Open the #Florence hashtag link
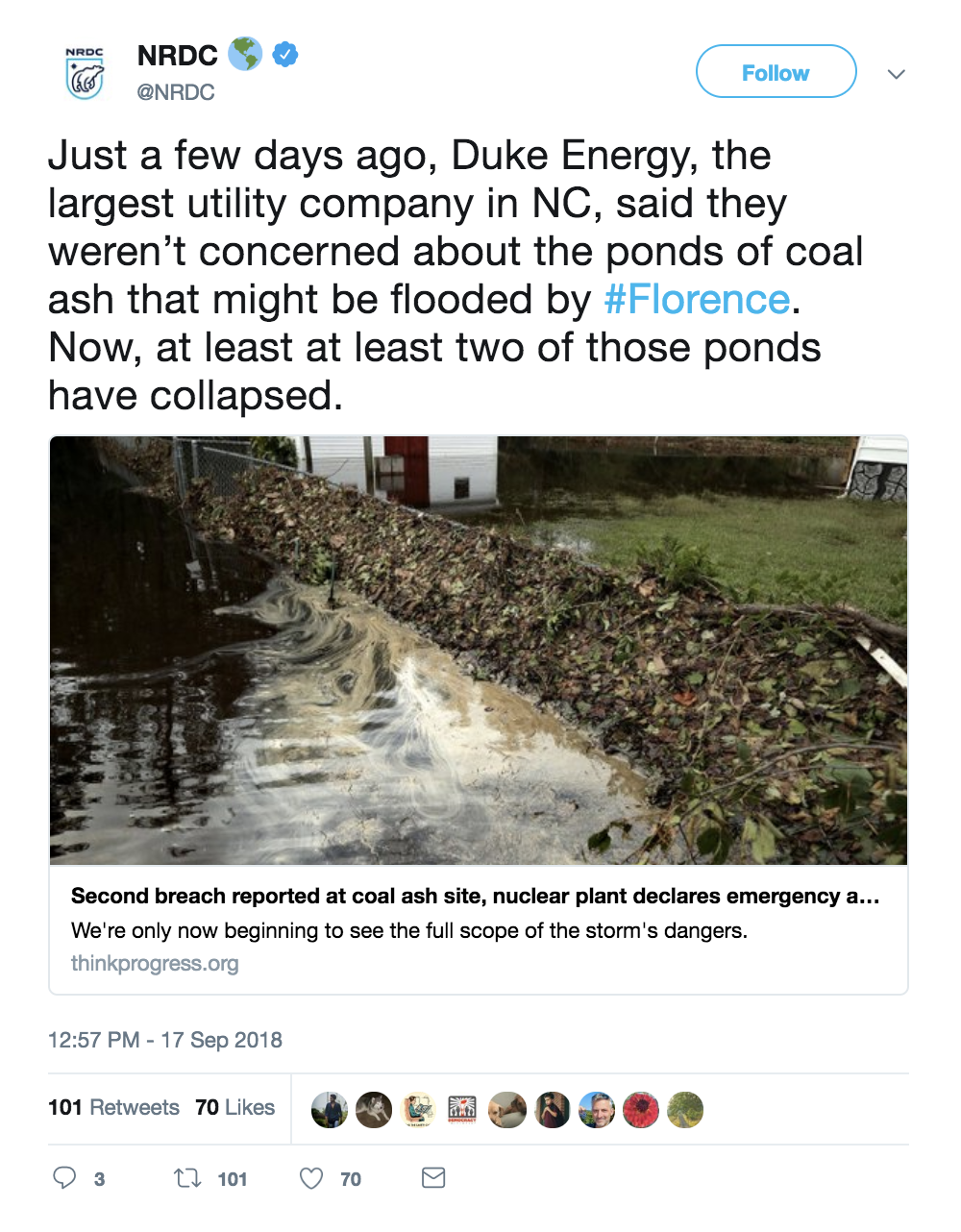Screen dimensions: 961x1232 coord(697,300)
